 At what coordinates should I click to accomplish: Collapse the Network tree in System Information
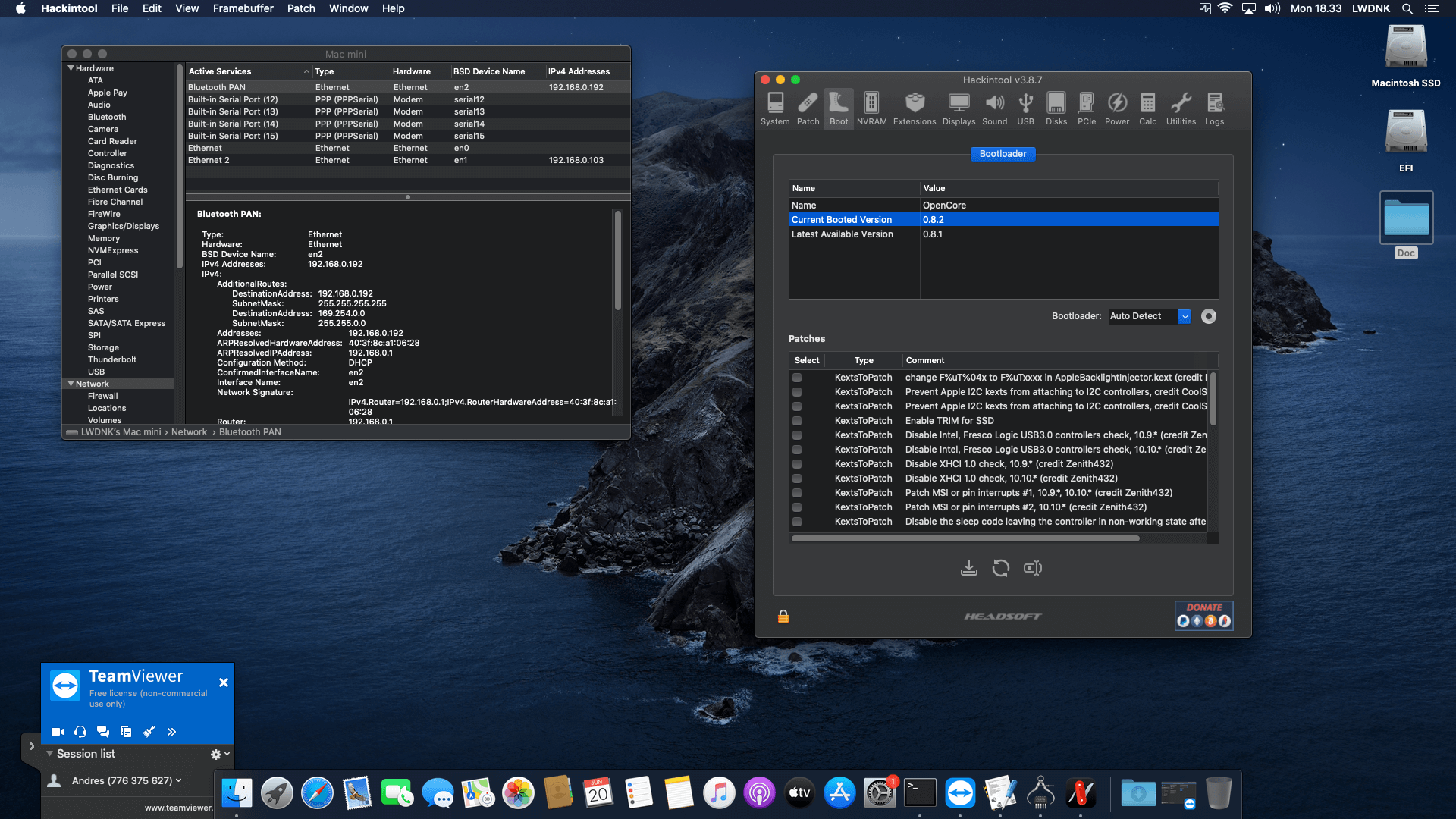coord(71,384)
